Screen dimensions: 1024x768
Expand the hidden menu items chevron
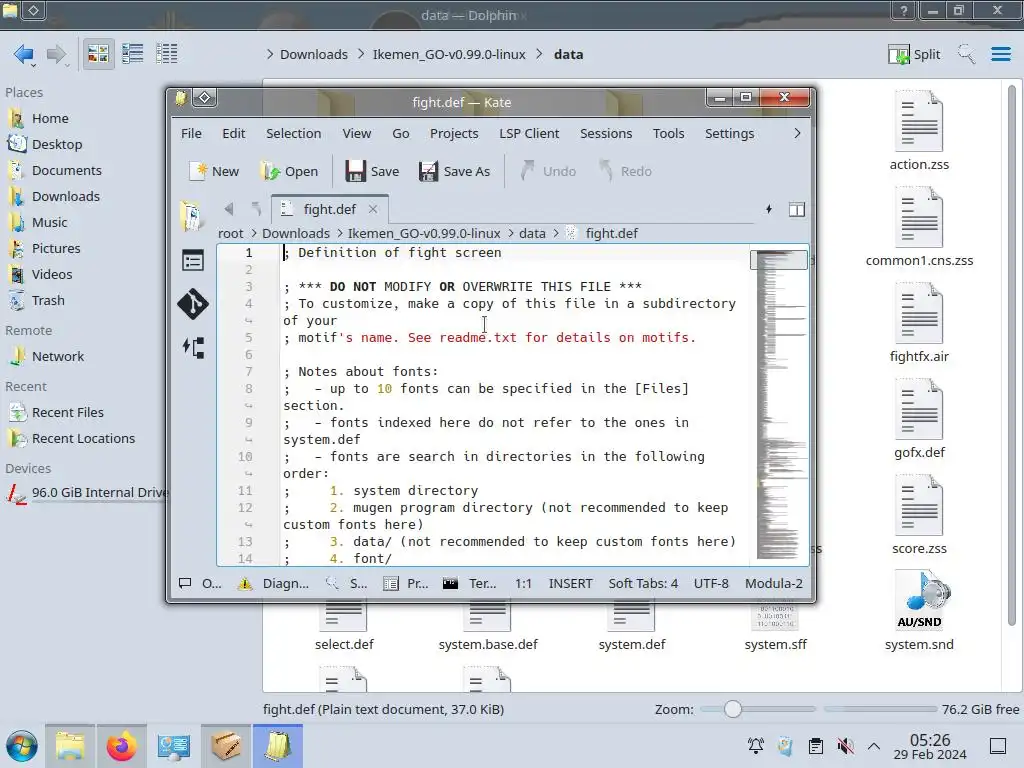(x=797, y=133)
